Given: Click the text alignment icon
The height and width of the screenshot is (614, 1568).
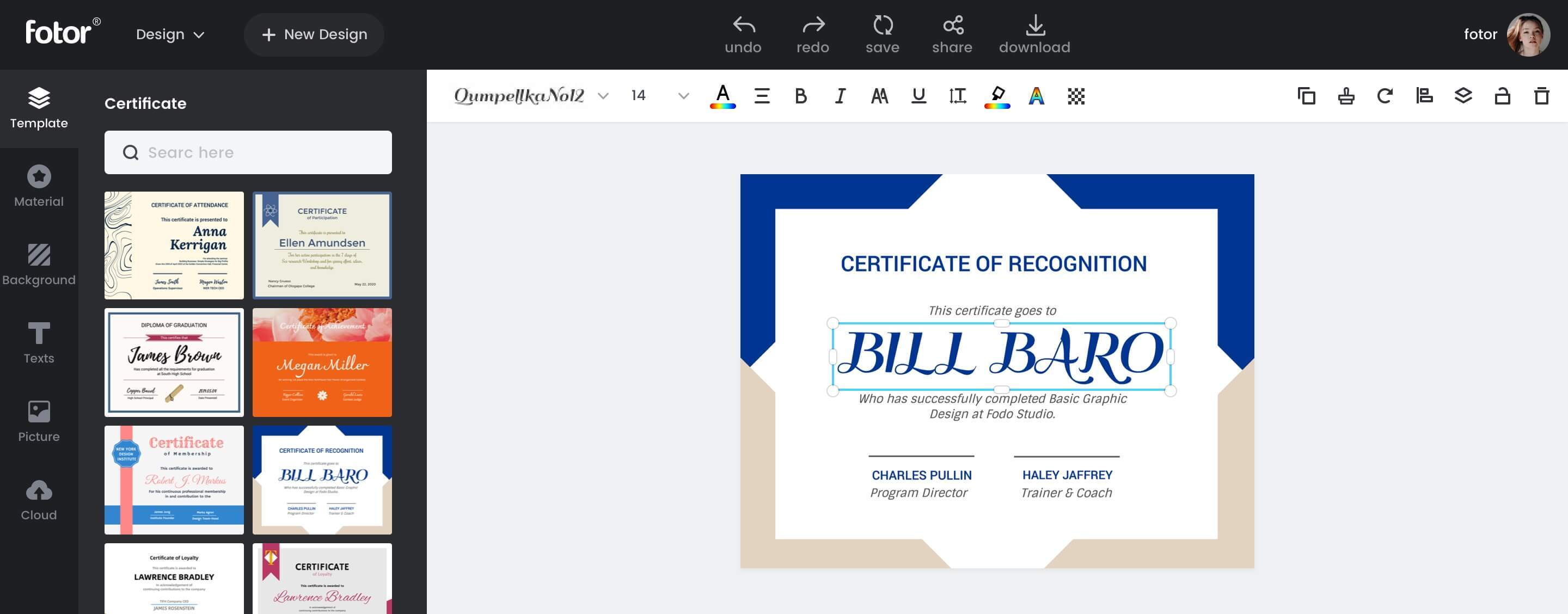Looking at the screenshot, I should click(761, 95).
